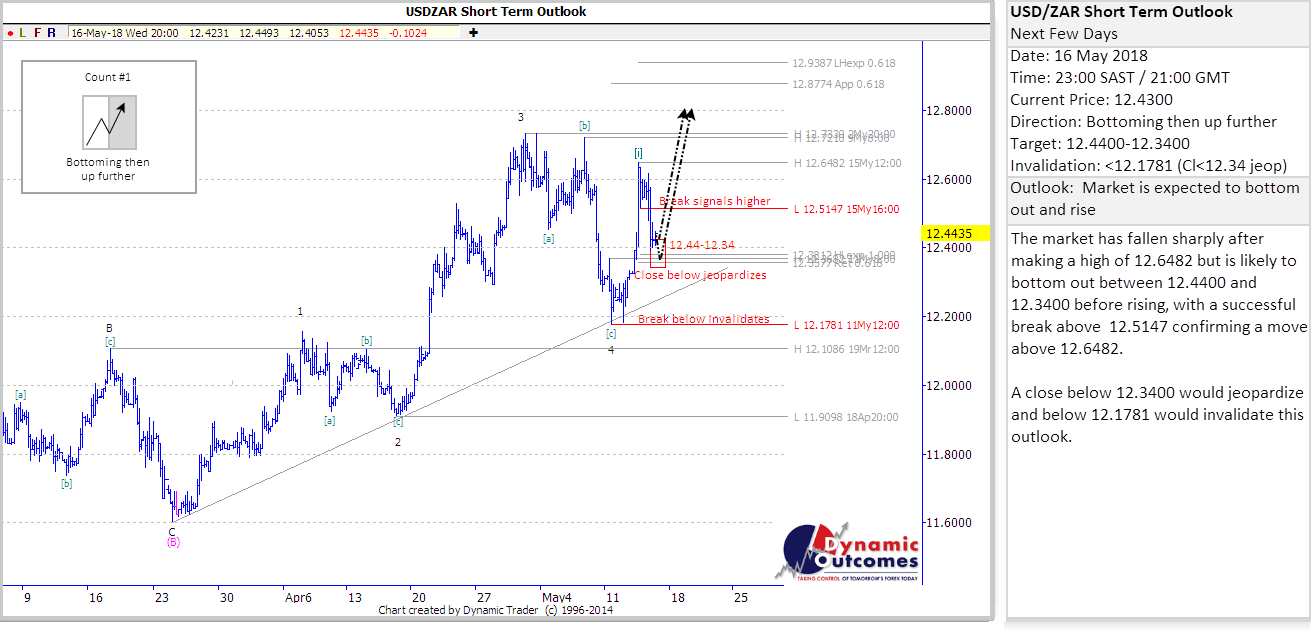
Task: Click the open value 12.4231
Action: tap(208, 33)
